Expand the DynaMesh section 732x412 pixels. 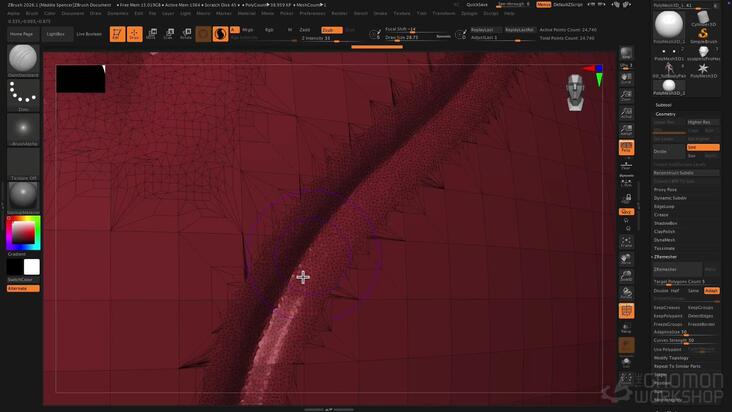tap(665, 240)
